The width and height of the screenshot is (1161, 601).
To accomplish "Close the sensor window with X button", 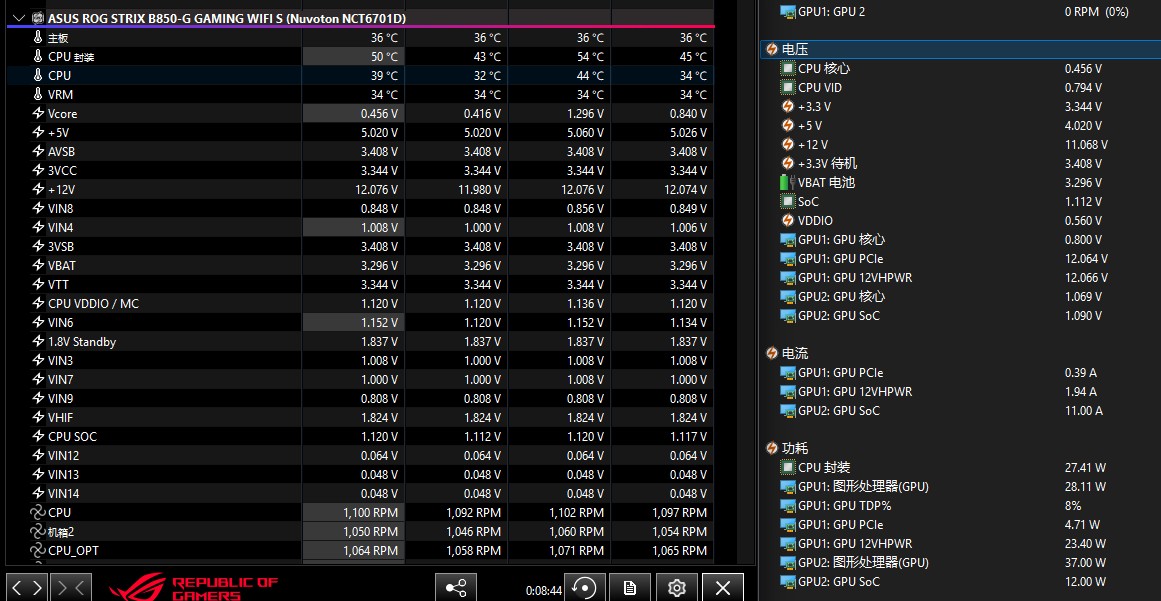I will pos(723,588).
